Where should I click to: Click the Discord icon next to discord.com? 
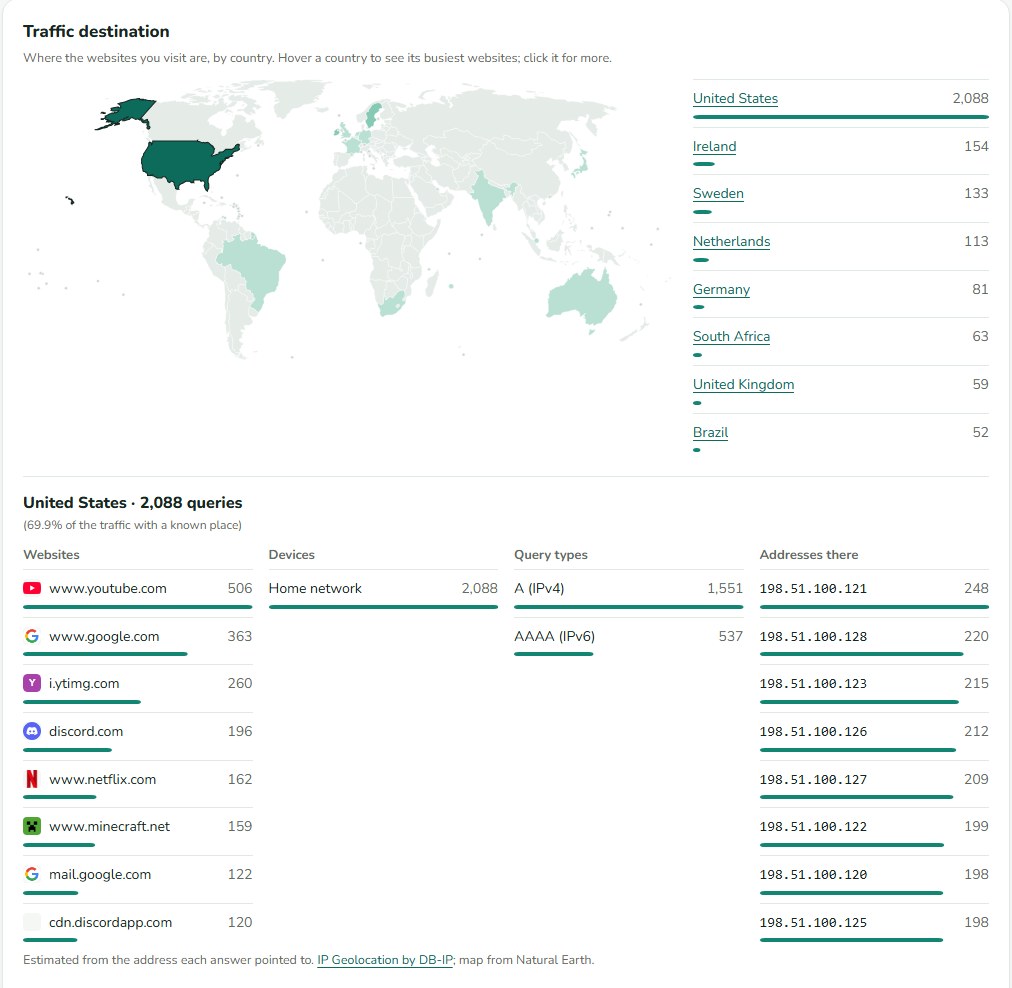pos(32,731)
